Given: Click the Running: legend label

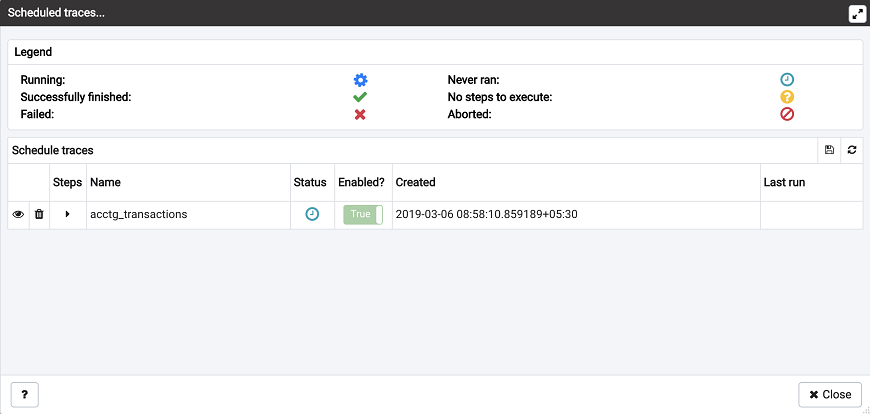Looking at the screenshot, I should click(x=43, y=80).
